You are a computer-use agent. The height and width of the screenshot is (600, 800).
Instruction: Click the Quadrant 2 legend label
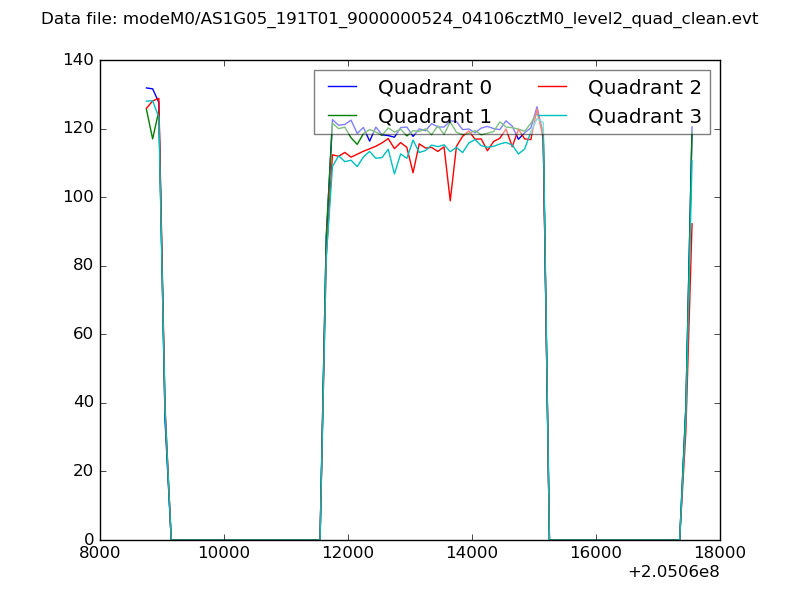coord(644,87)
